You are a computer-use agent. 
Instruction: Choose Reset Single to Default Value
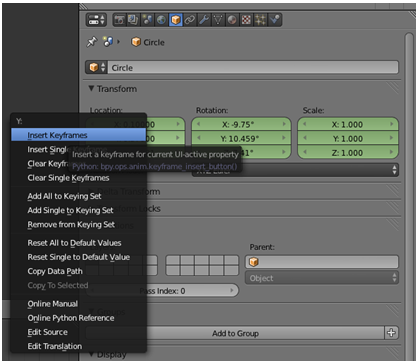[x=79, y=257]
